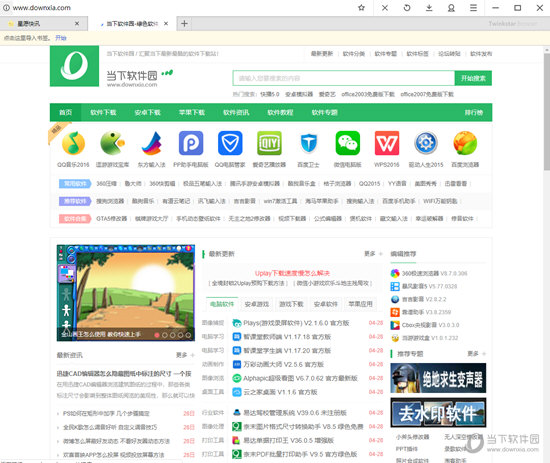This screenshot has height=463, width=550.
Task: Open Alphapic V6.7.0.62 entry
Action: [300, 378]
